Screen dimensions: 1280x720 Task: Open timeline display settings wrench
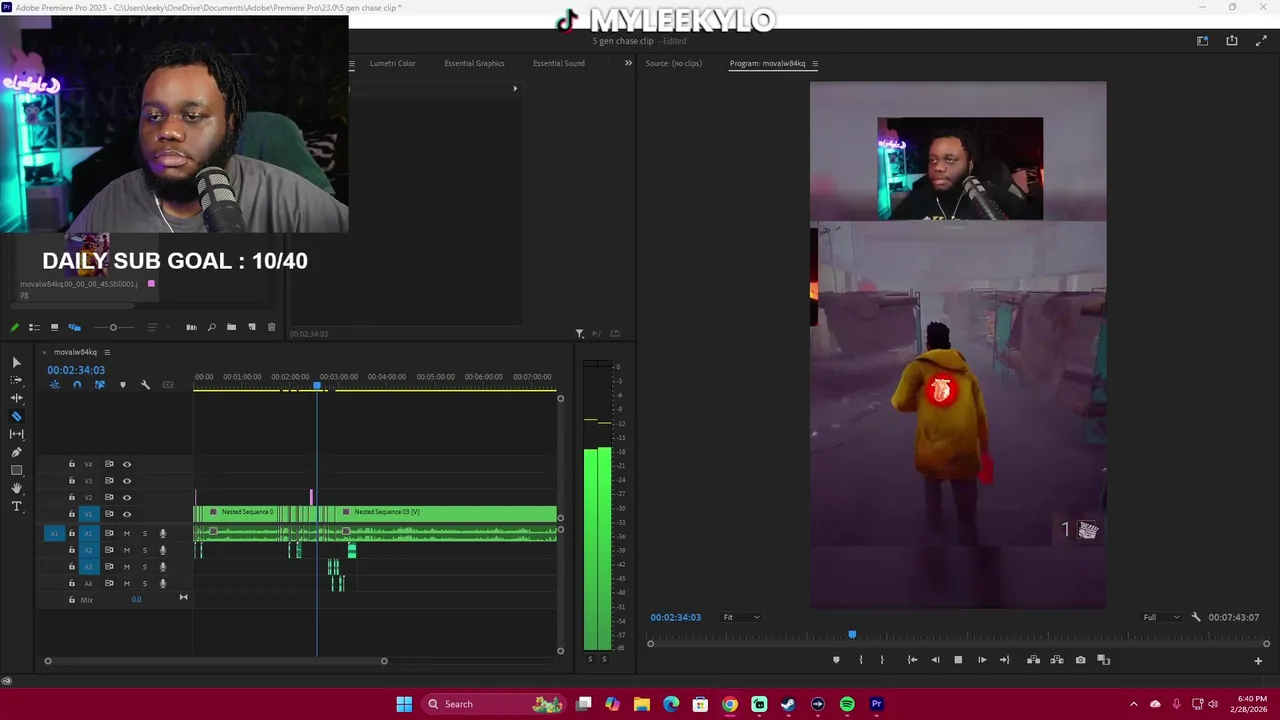tap(145, 385)
